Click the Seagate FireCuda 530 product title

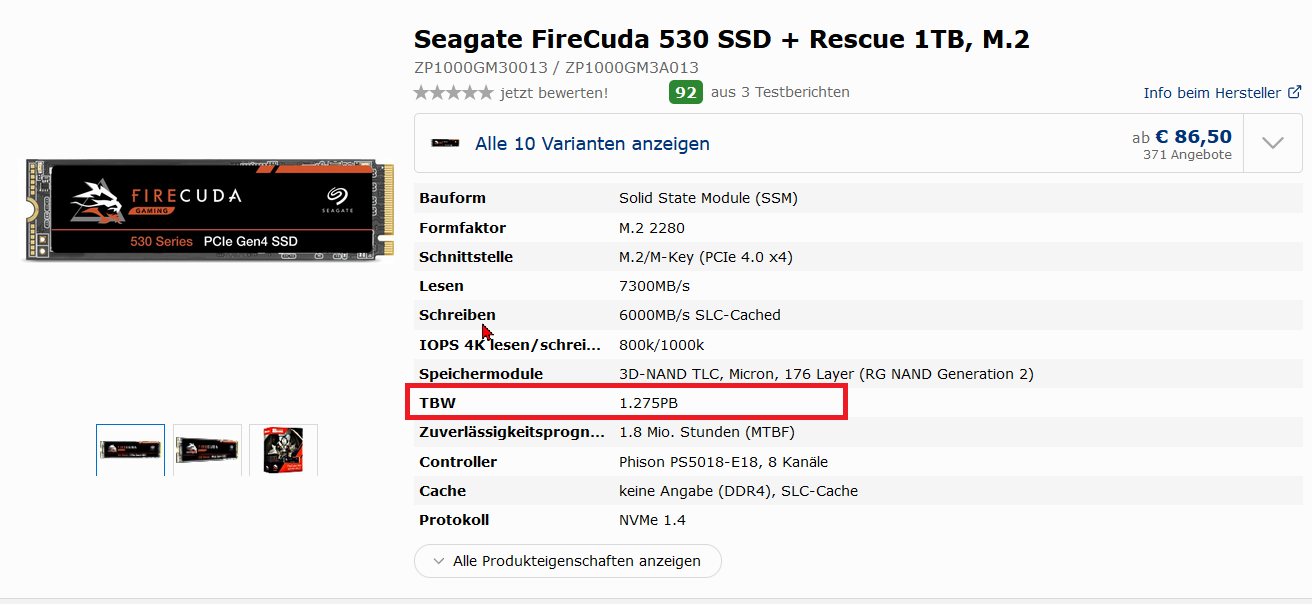[x=721, y=40]
